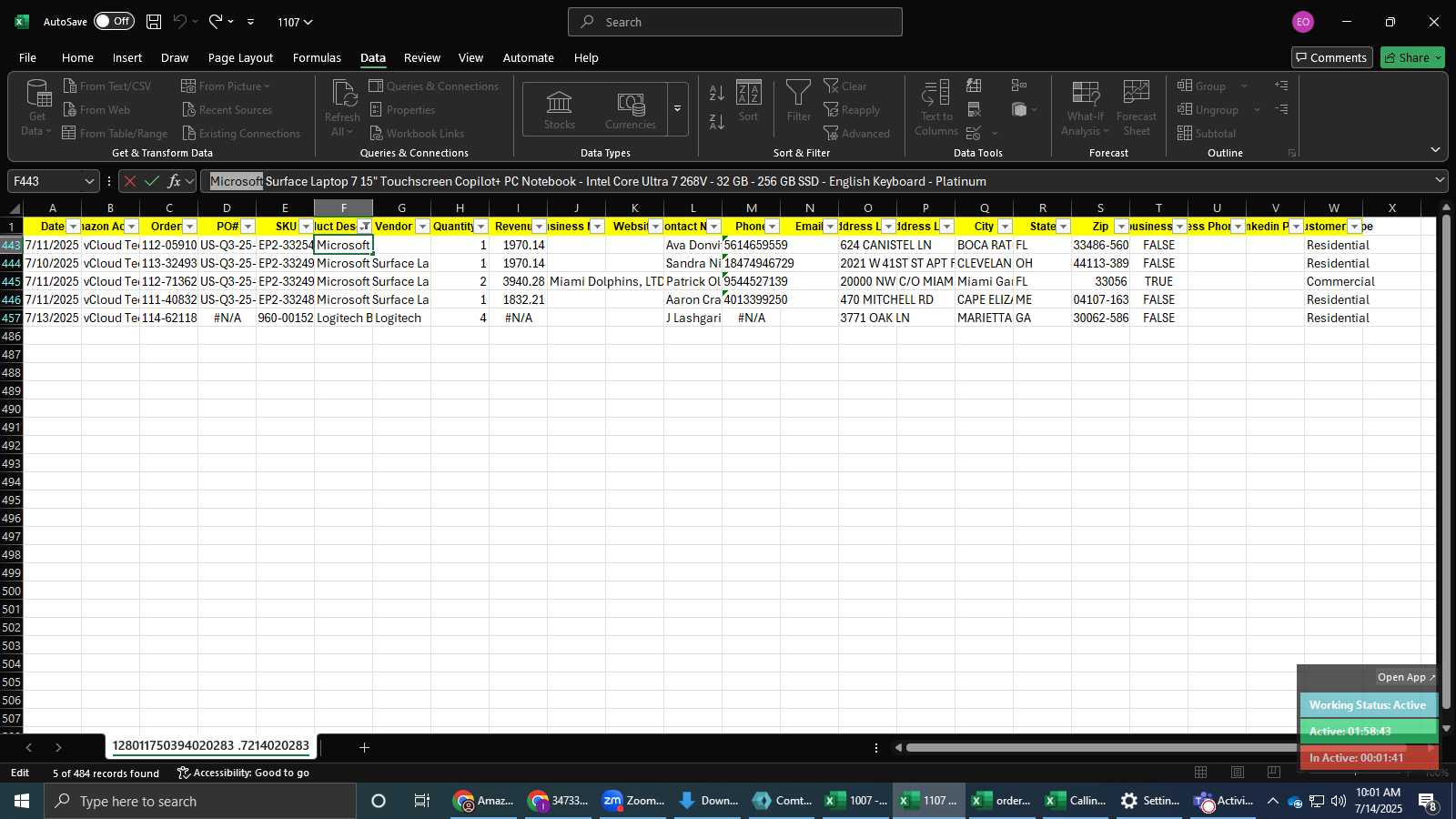Switch to the Home tab
Image resolution: width=1456 pixels, height=819 pixels.
tap(77, 57)
